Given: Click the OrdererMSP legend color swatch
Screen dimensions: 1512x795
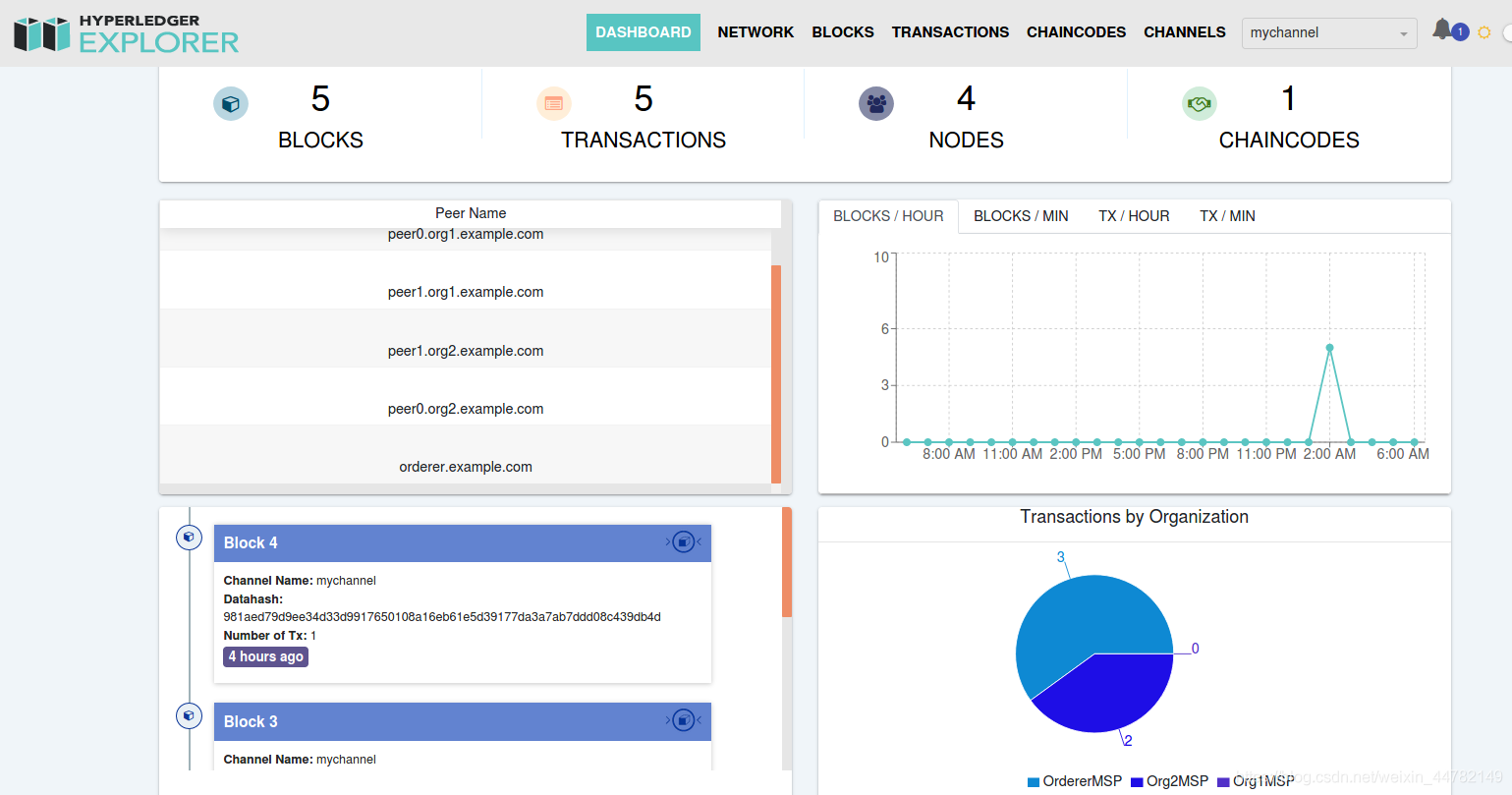Looking at the screenshot, I should (x=1034, y=782).
